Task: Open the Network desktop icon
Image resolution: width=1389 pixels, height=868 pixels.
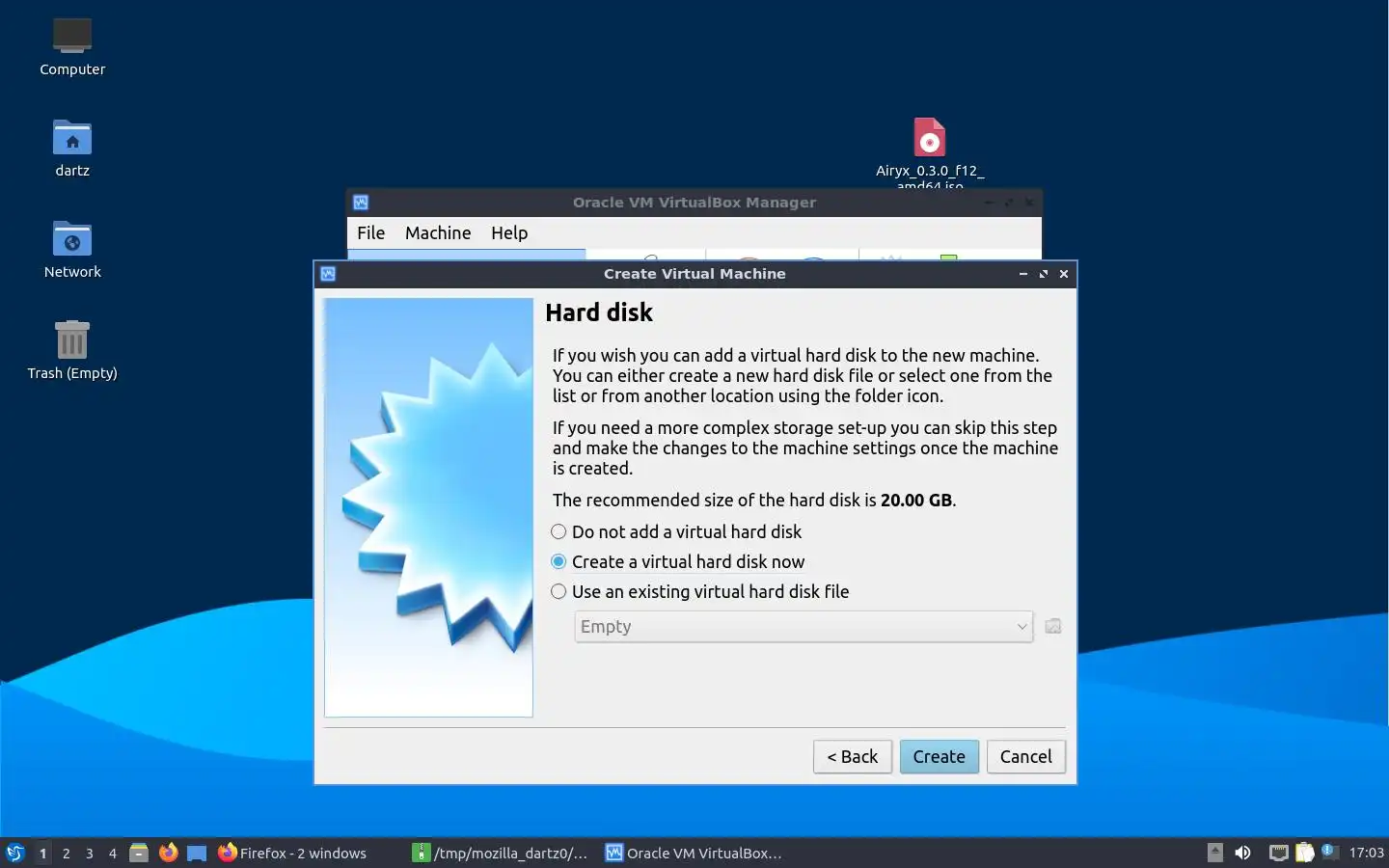Action: (72, 249)
